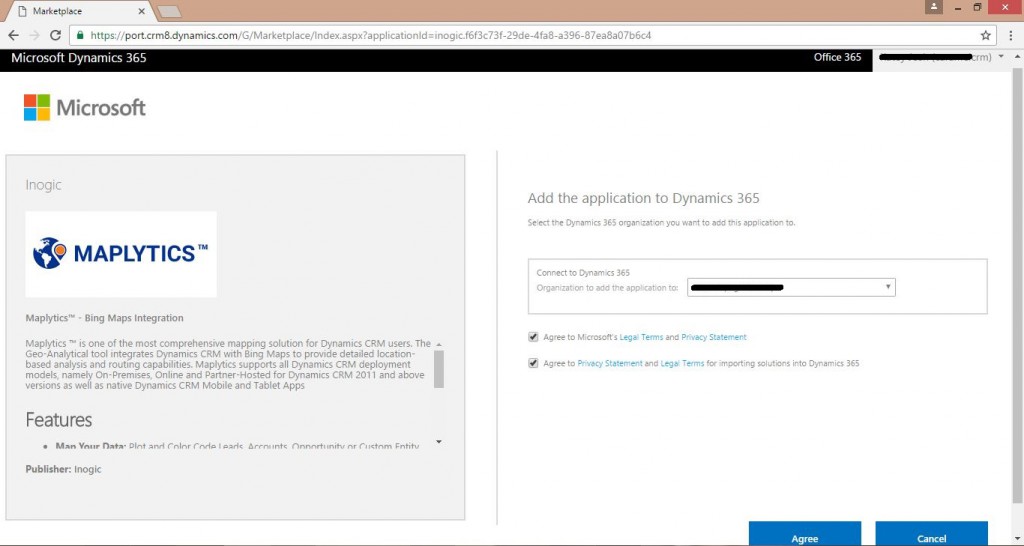
Task: Select the Marketplace tab
Action: coord(78,11)
